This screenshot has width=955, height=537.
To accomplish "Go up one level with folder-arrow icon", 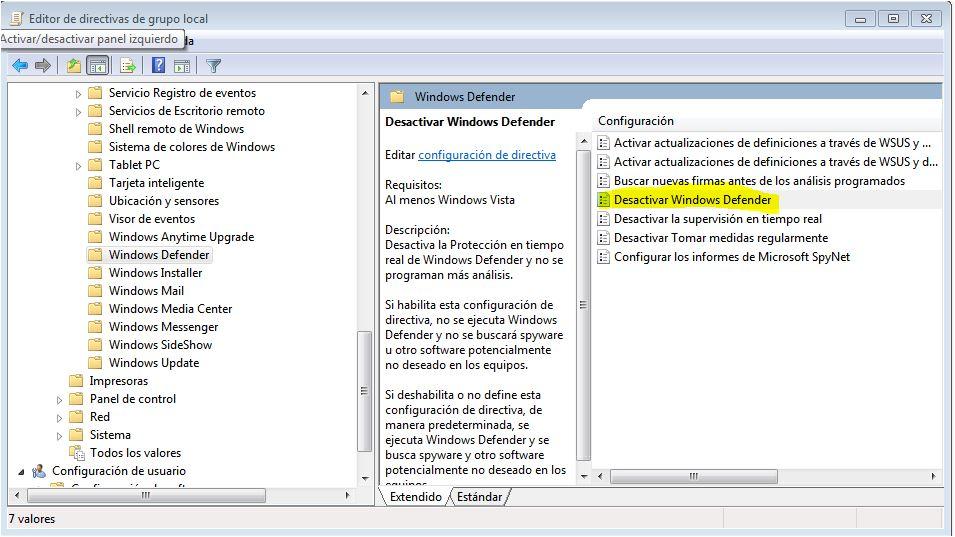I will 74,65.
